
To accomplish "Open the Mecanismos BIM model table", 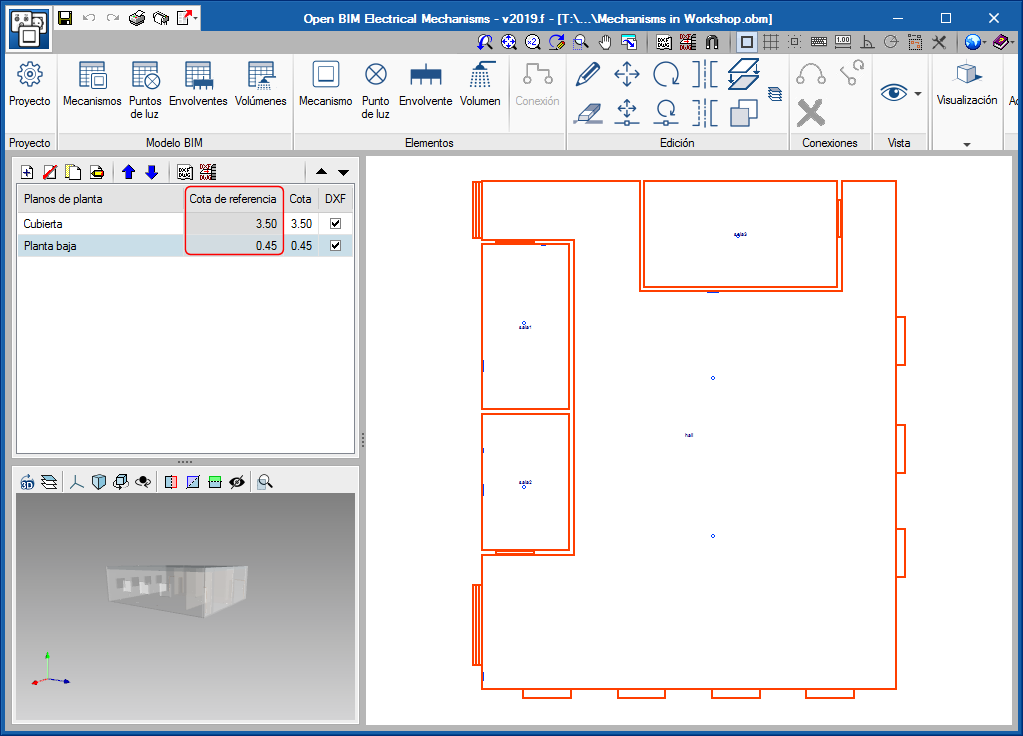I will pyautogui.click(x=92, y=84).
